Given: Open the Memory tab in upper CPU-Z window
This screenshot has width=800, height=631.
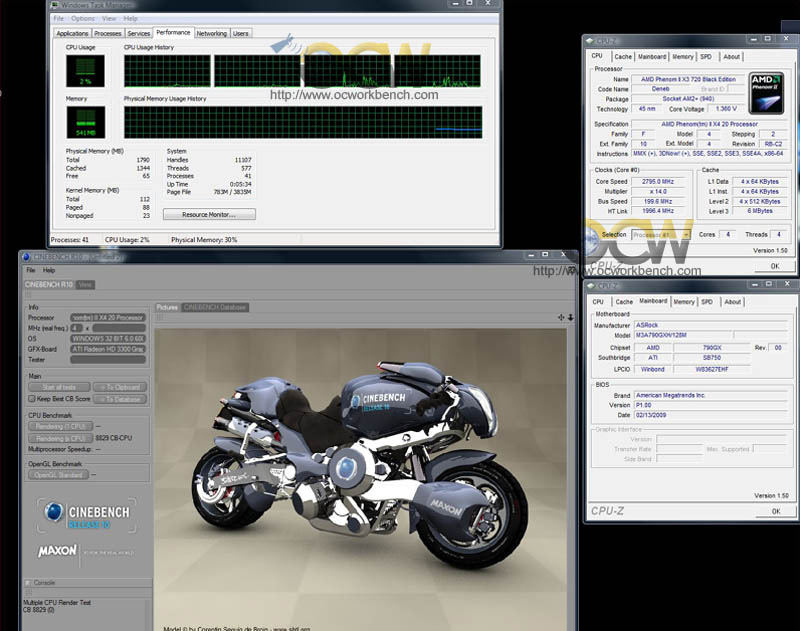Looking at the screenshot, I should 683,57.
